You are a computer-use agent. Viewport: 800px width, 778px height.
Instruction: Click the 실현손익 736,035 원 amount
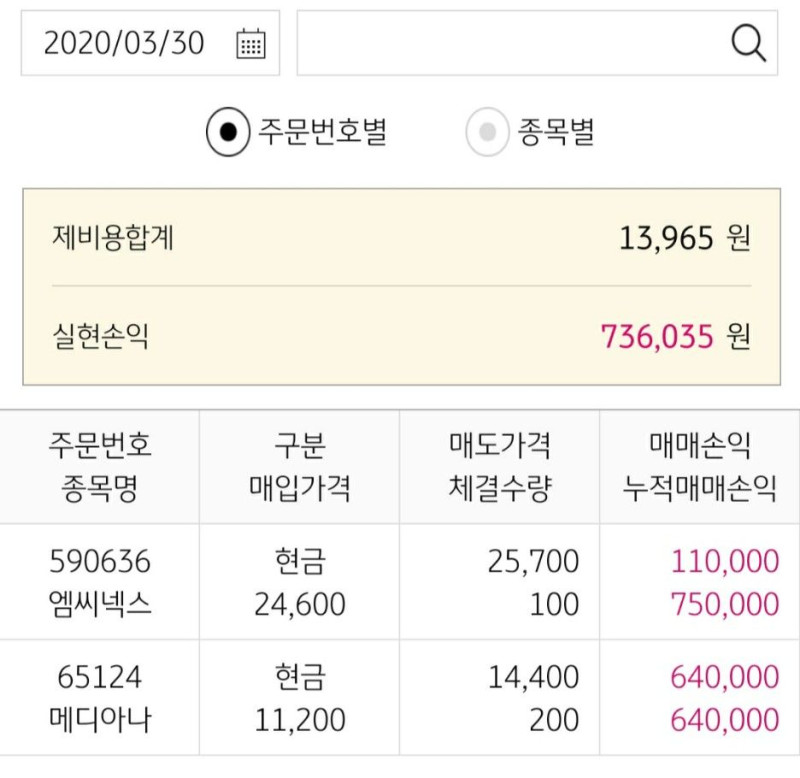pos(674,336)
